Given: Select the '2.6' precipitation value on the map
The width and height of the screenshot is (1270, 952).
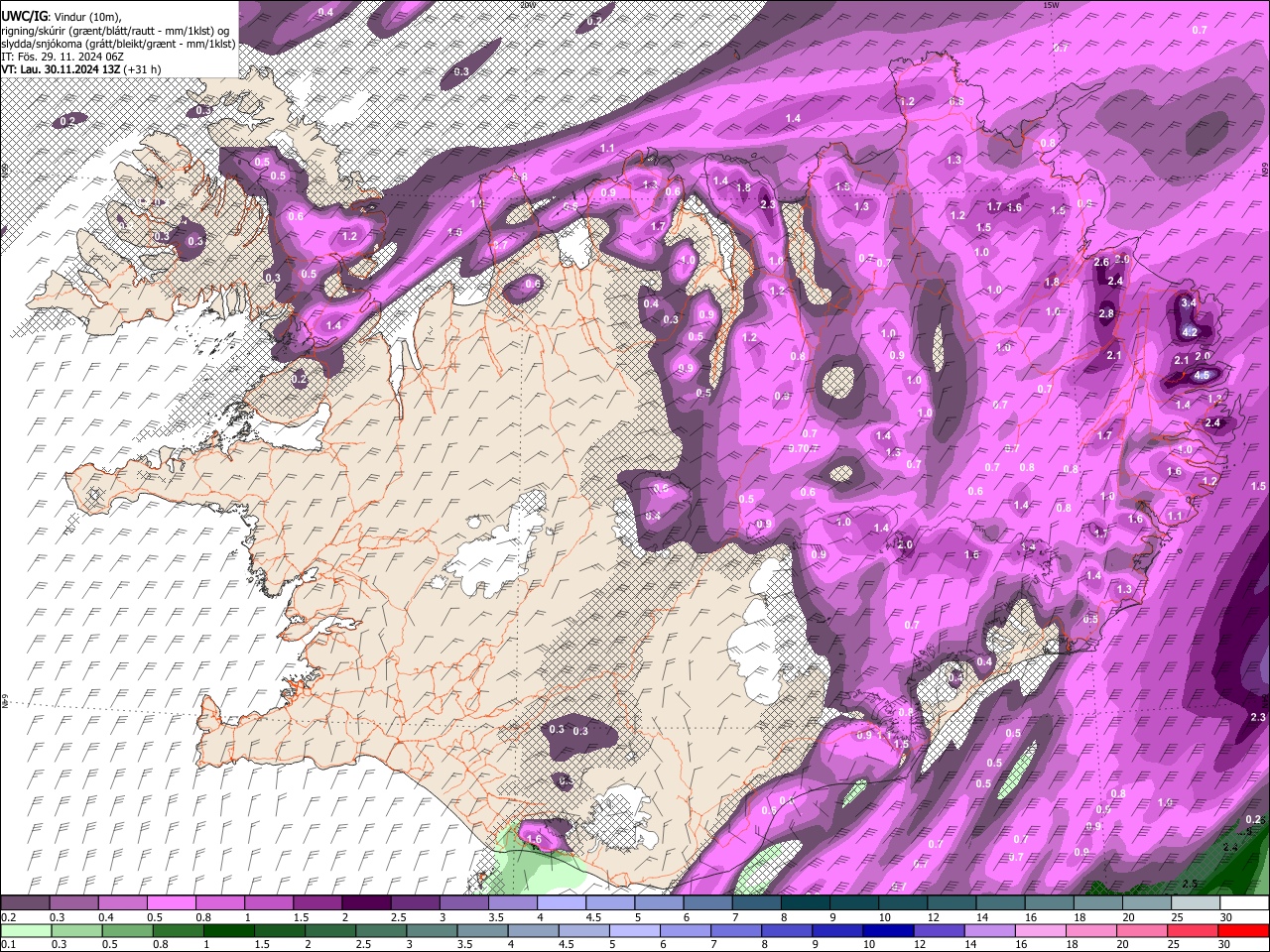Looking at the screenshot, I should click(x=1100, y=263).
